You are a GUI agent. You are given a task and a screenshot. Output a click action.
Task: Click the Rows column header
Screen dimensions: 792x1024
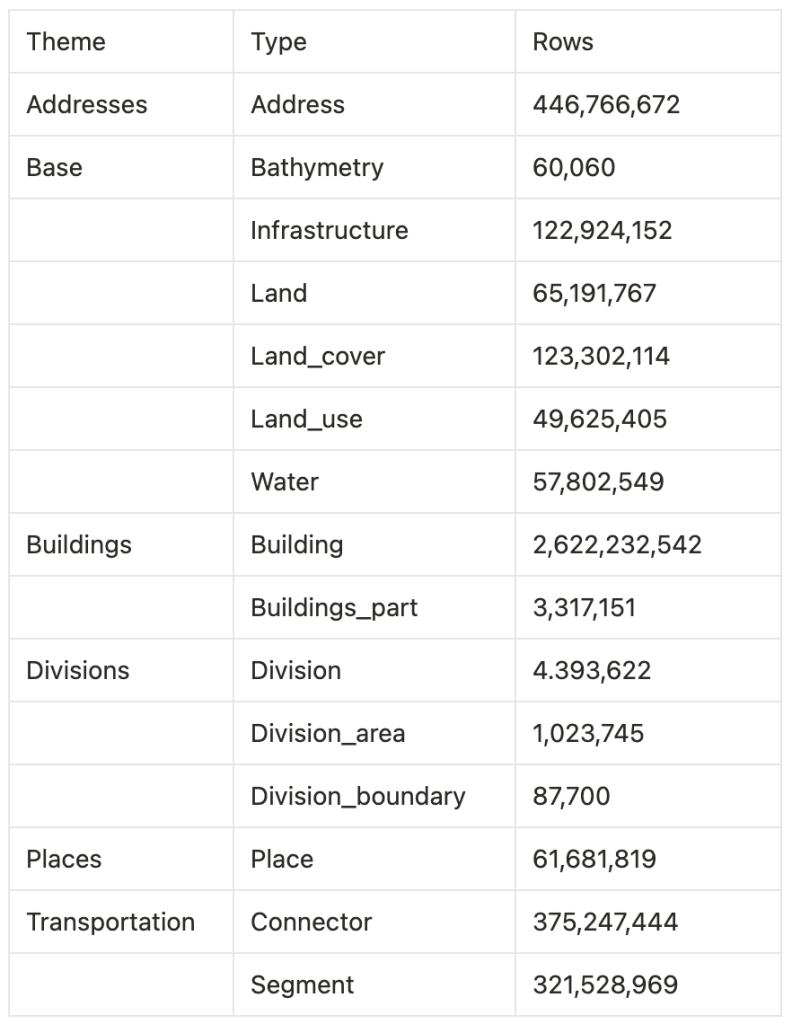pos(563,42)
